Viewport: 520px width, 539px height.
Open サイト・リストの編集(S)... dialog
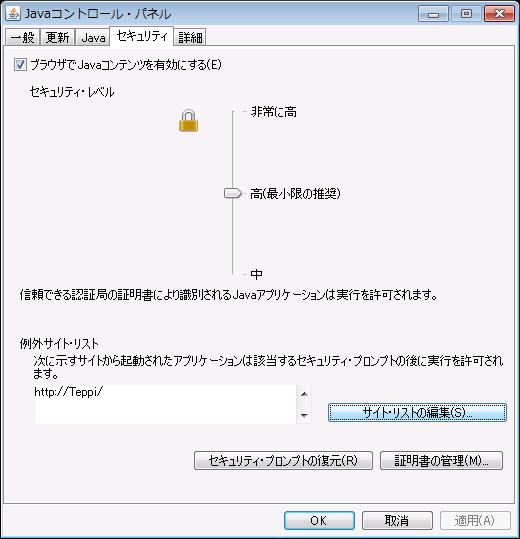point(417,412)
